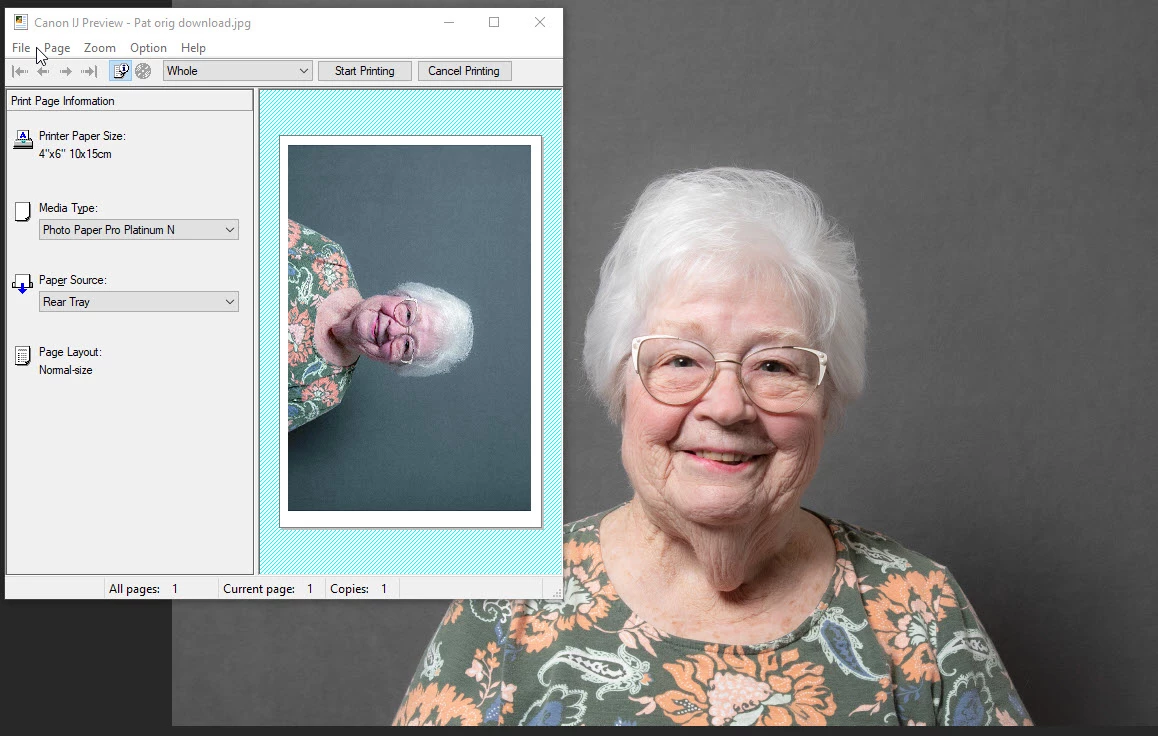Click the Canon IJ Preview title bar icon
Image resolution: width=1158 pixels, height=736 pixels.
(x=21, y=22)
